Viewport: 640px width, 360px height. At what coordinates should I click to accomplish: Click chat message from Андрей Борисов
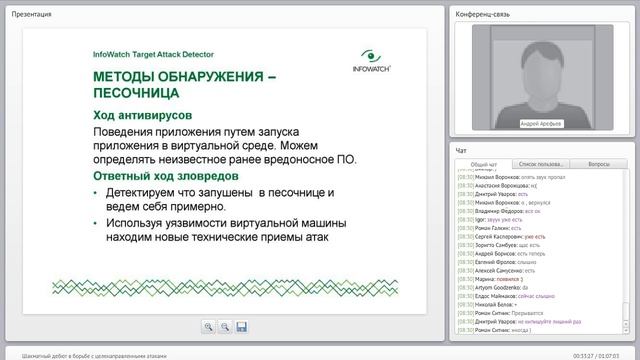pyautogui.click(x=501, y=253)
